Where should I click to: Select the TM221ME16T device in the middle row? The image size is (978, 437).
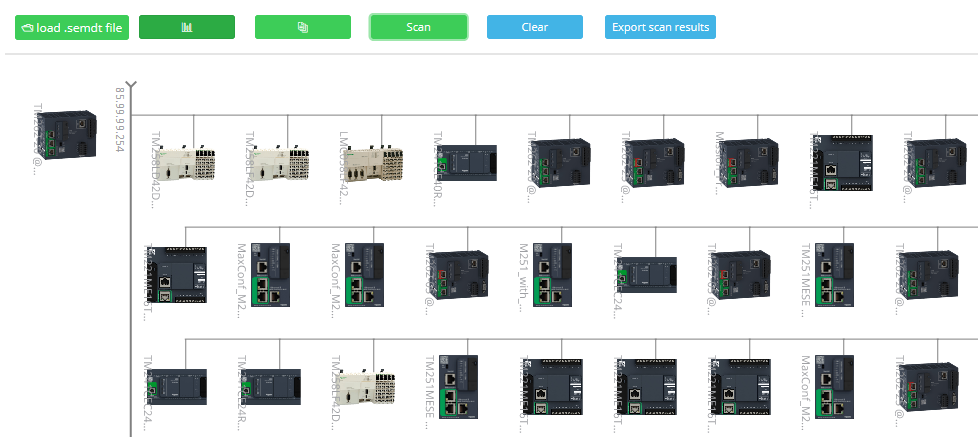178,275
